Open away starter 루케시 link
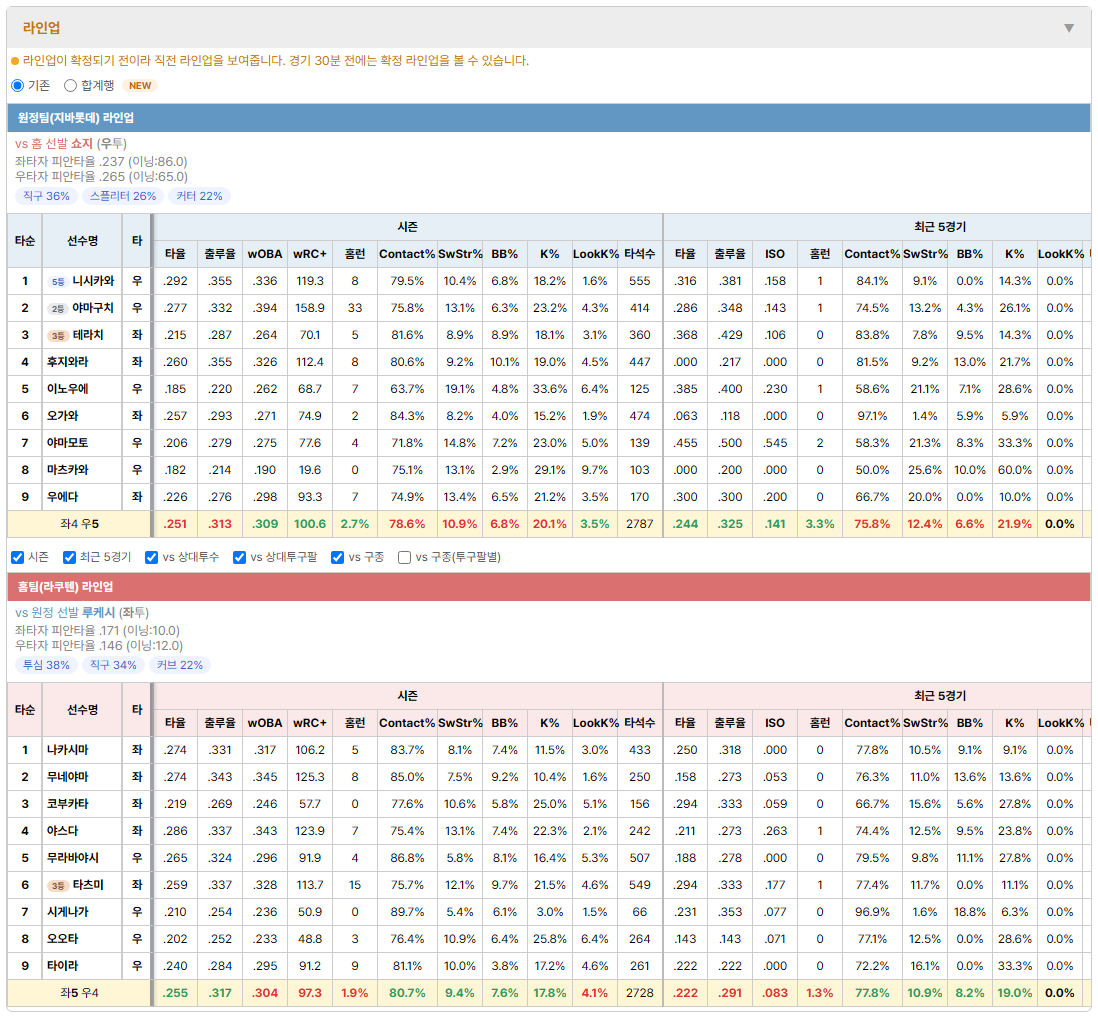This screenshot has height=1018, width=1098. tap(99, 613)
